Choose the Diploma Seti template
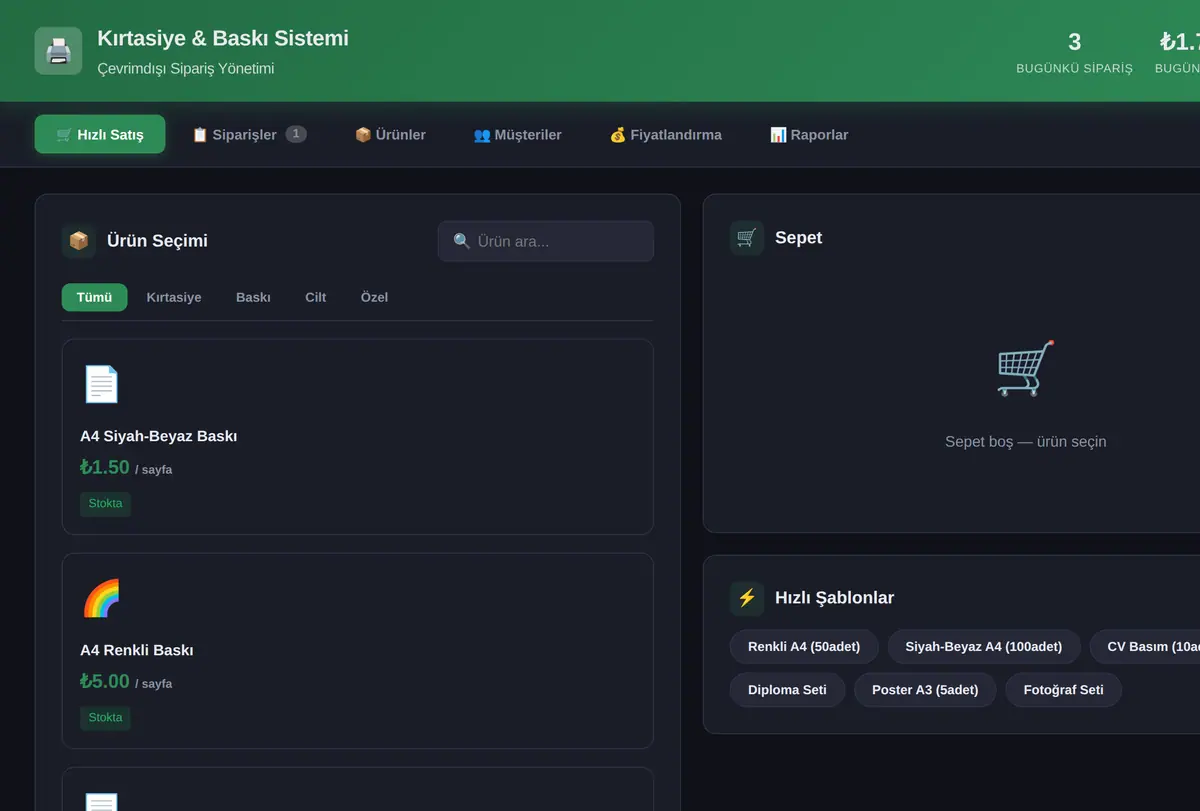Viewport: 1200px width, 811px height. click(787, 690)
